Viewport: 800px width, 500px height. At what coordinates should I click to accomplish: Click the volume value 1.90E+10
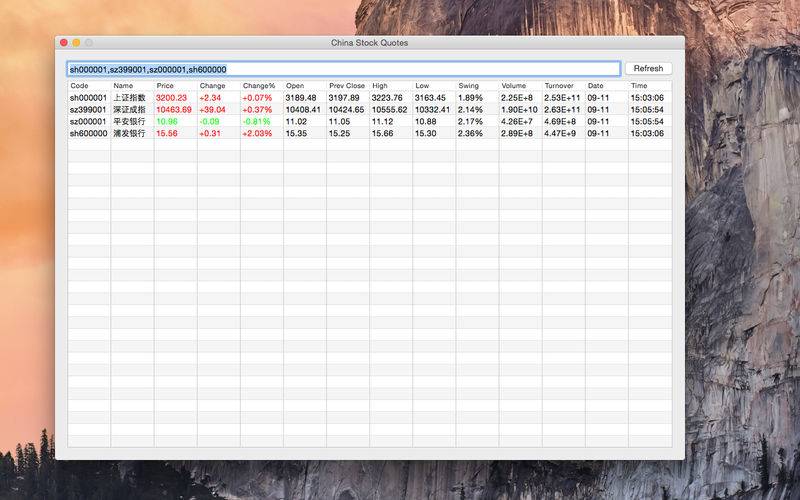click(x=519, y=110)
